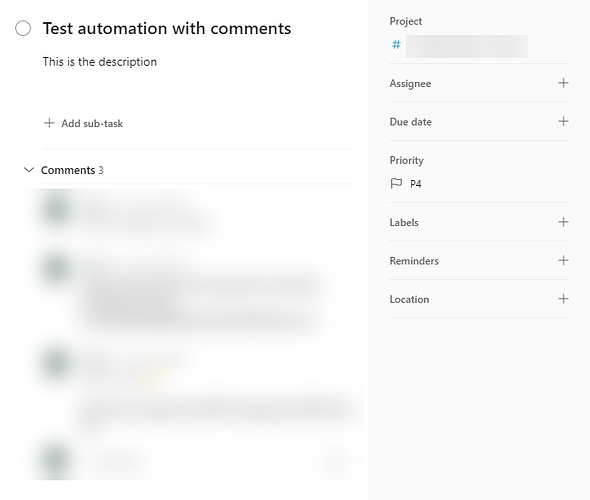Collapse the Comments section chevron

pos(29,170)
